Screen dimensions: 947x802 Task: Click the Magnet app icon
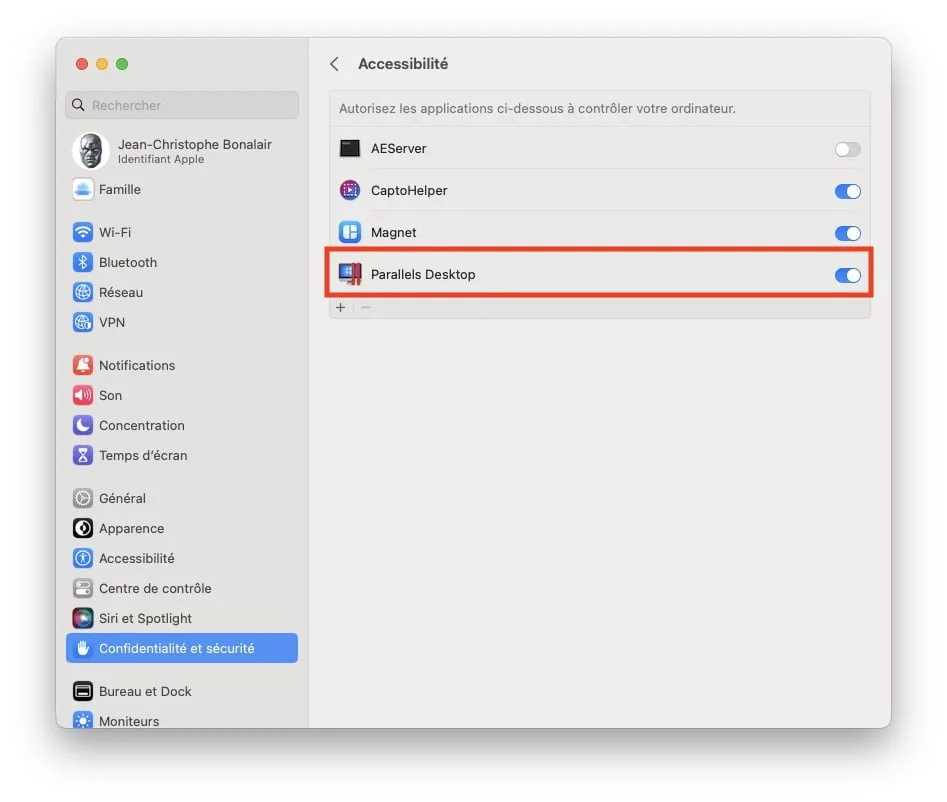(350, 233)
